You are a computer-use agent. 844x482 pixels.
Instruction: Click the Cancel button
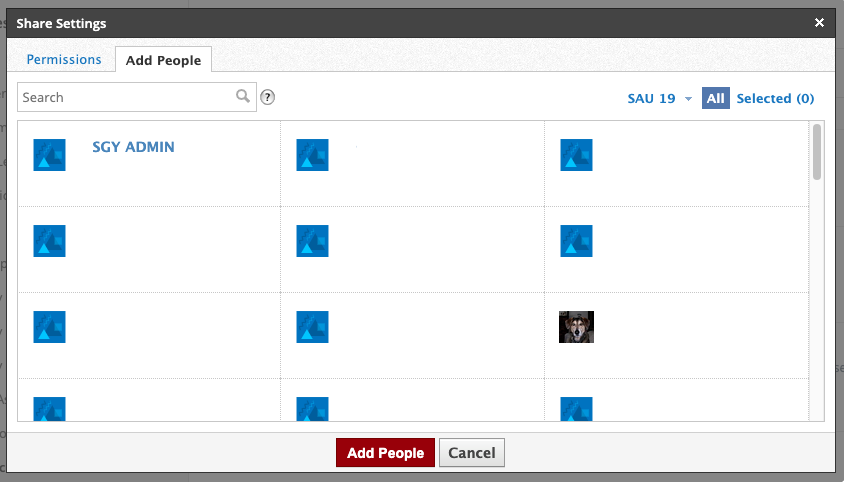472,453
